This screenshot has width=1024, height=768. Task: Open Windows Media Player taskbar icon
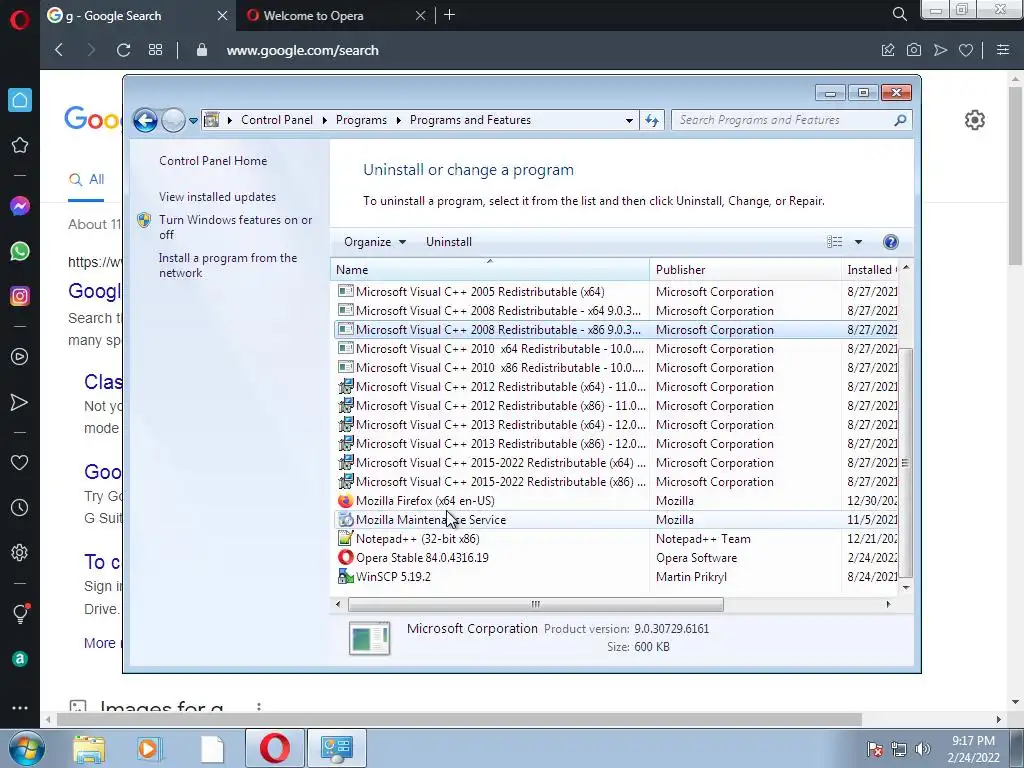pyautogui.click(x=150, y=748)
